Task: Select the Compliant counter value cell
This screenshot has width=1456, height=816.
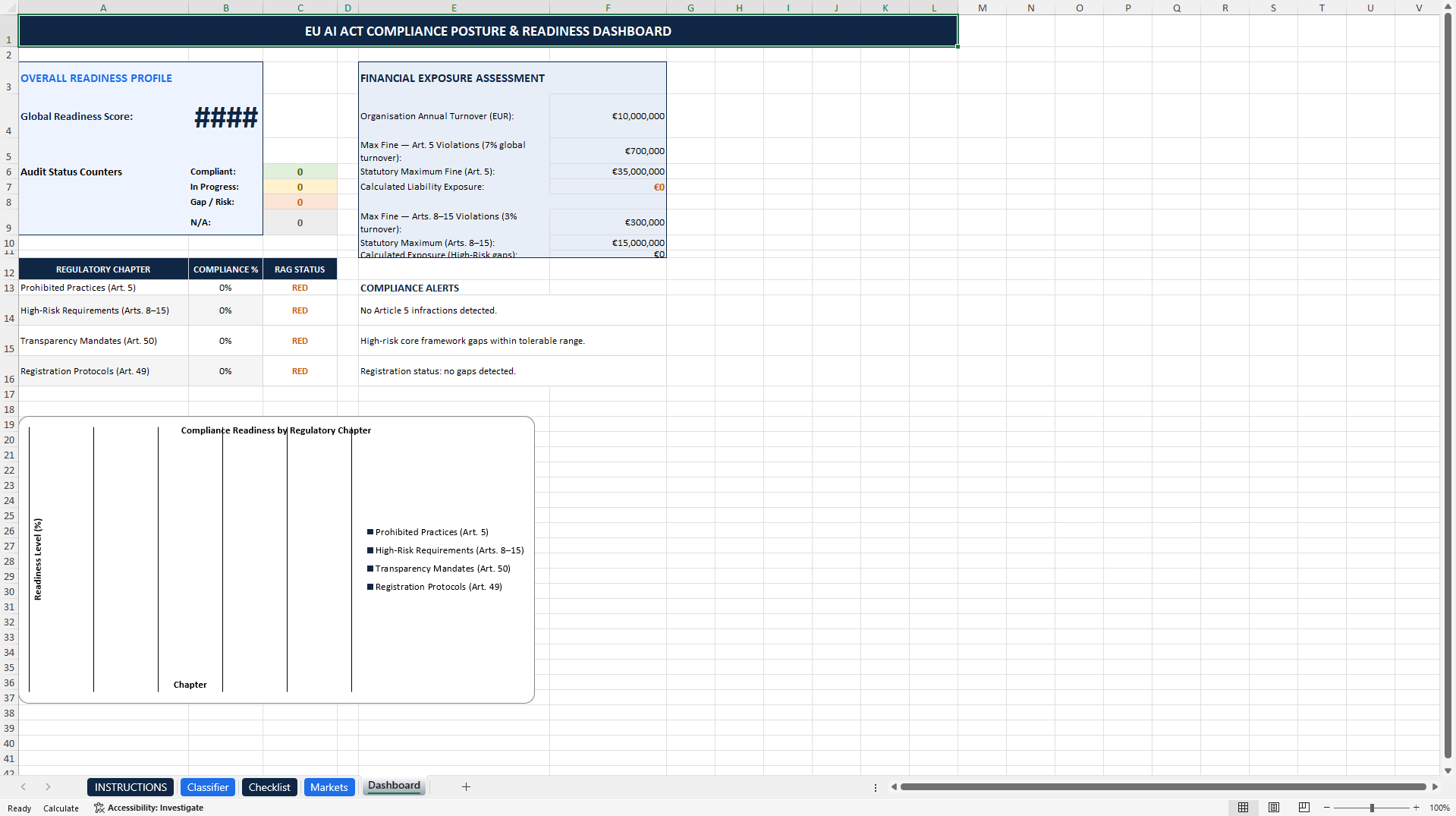Action: tap(300, 172)
